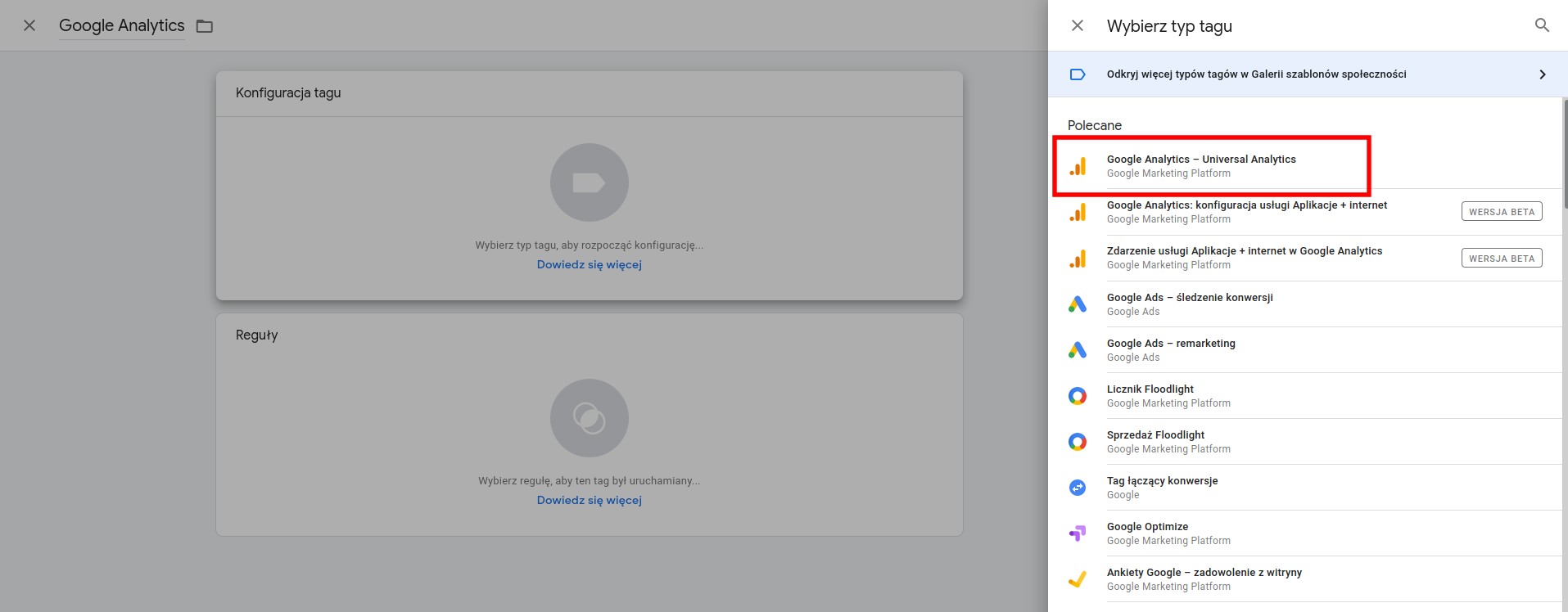Select Sprzedaż Floodlight tag type

1307,442
